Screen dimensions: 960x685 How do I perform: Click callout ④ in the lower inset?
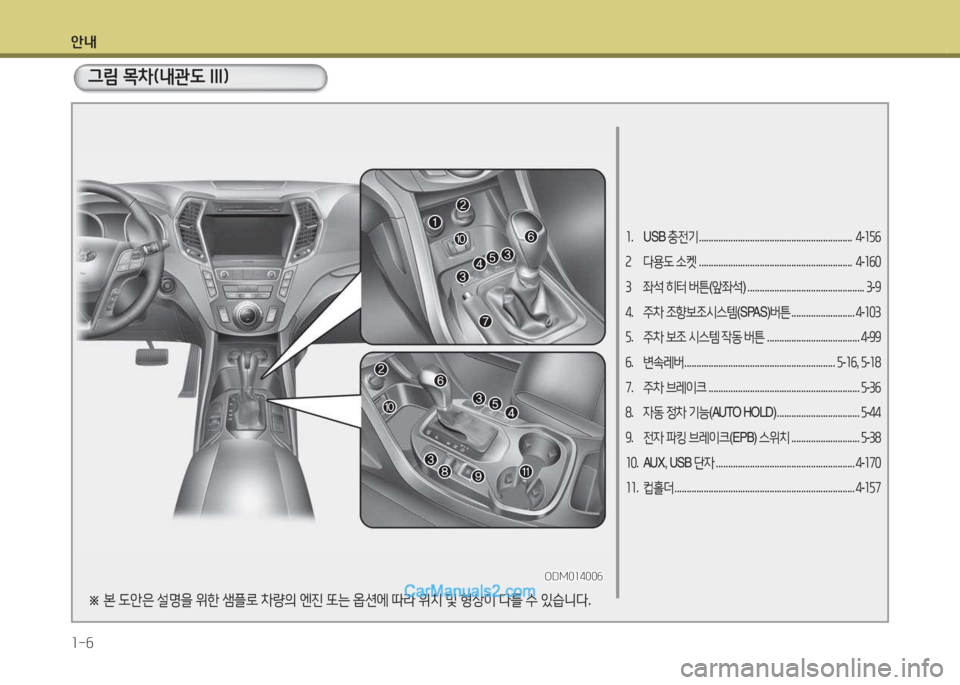click(511, 413)
